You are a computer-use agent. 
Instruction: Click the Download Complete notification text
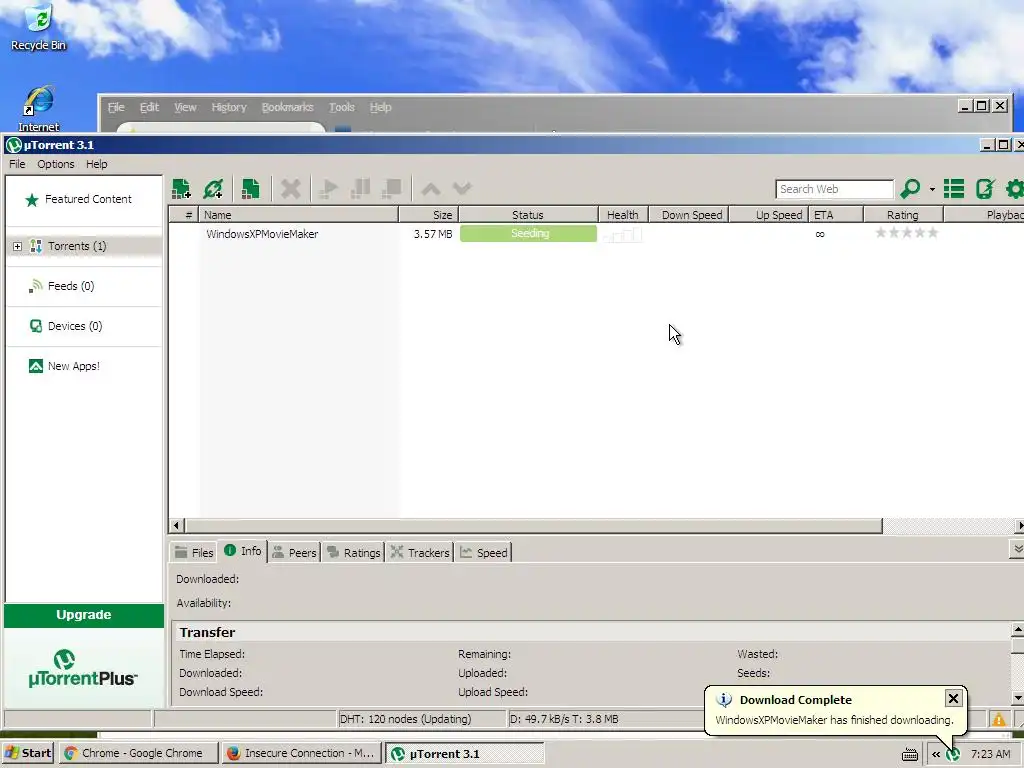835,720
